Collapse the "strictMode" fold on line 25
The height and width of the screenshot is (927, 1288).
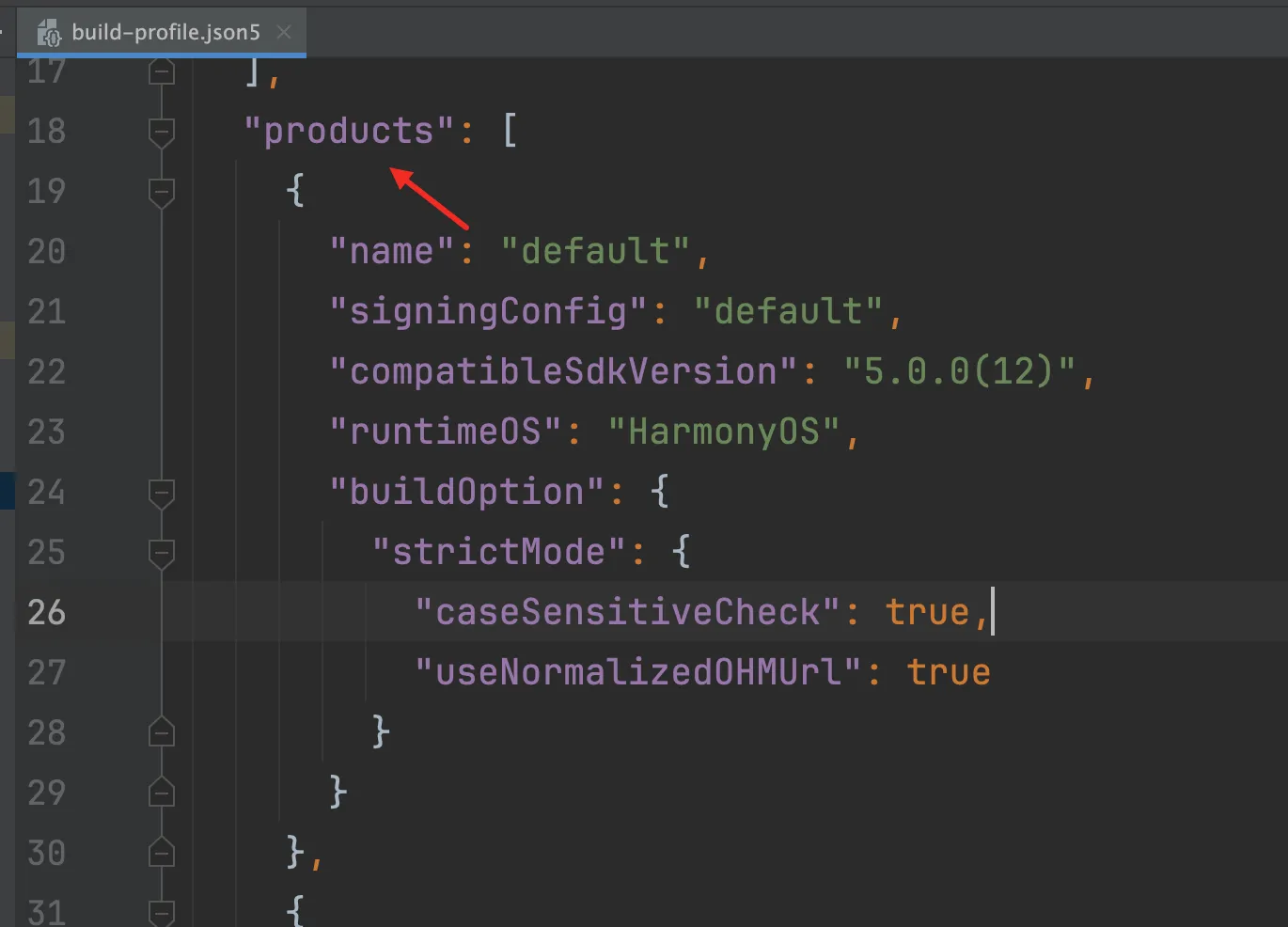click(162, 553)
